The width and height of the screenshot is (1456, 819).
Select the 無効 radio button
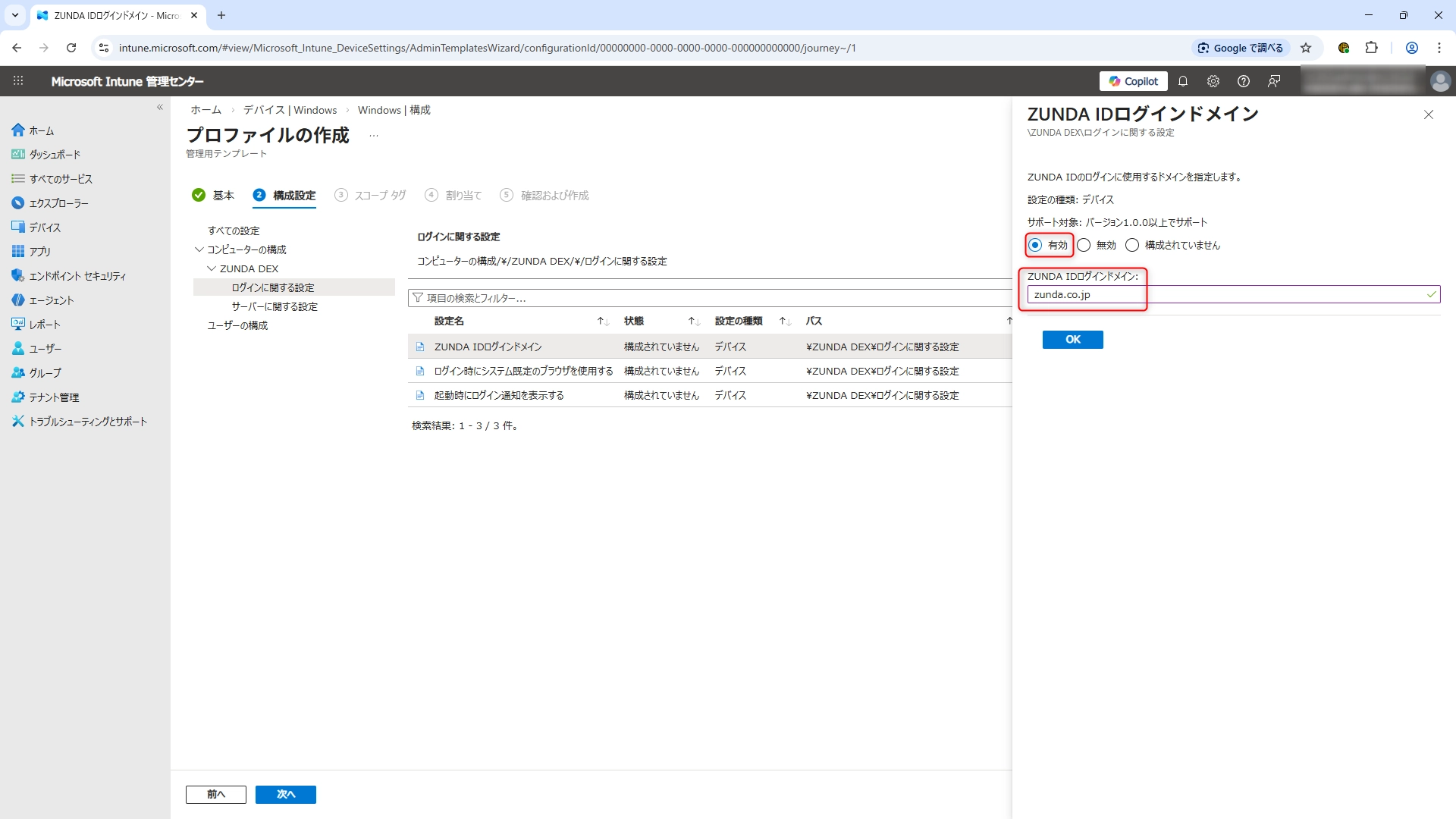[x=1084, y=245]
